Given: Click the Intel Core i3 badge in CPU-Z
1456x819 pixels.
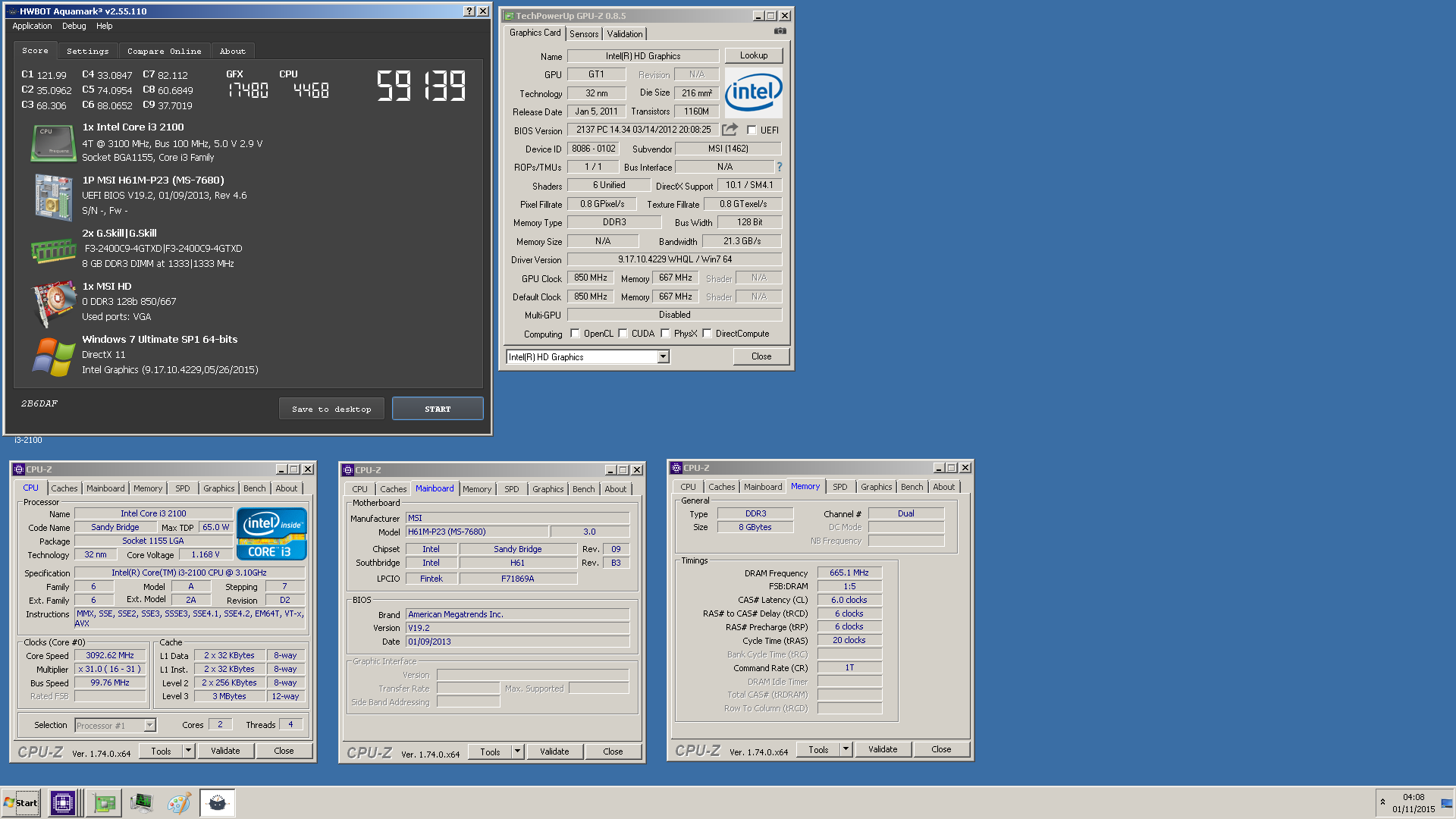Looking at the screenshot, I should (271, 534).
